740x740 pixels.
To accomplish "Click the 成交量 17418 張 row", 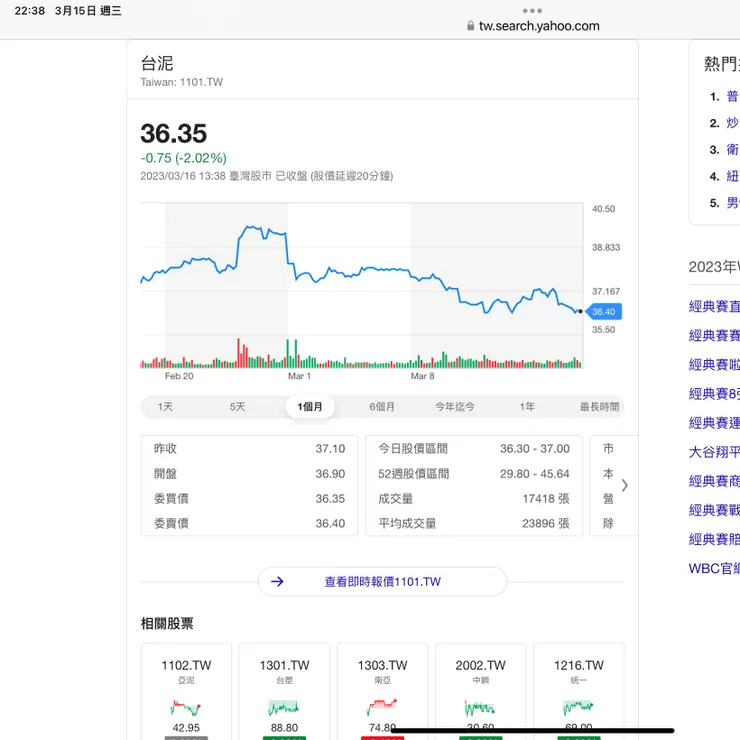I will click(x=474, y=498).
